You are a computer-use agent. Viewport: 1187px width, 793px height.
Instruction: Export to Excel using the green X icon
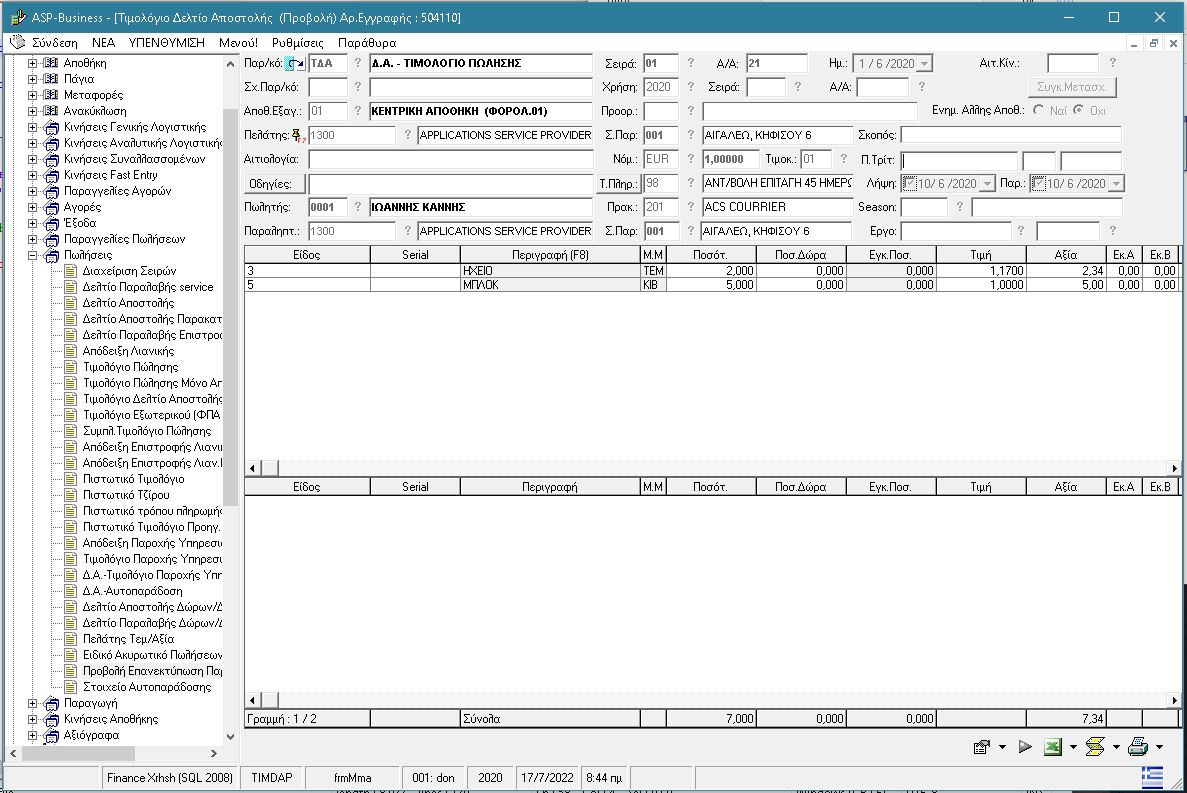coord(1052,748)
